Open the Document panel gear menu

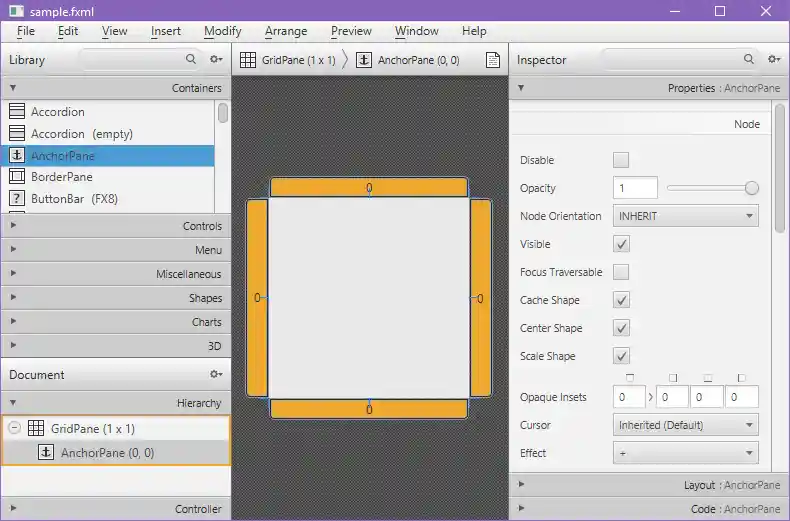[215, 375]
